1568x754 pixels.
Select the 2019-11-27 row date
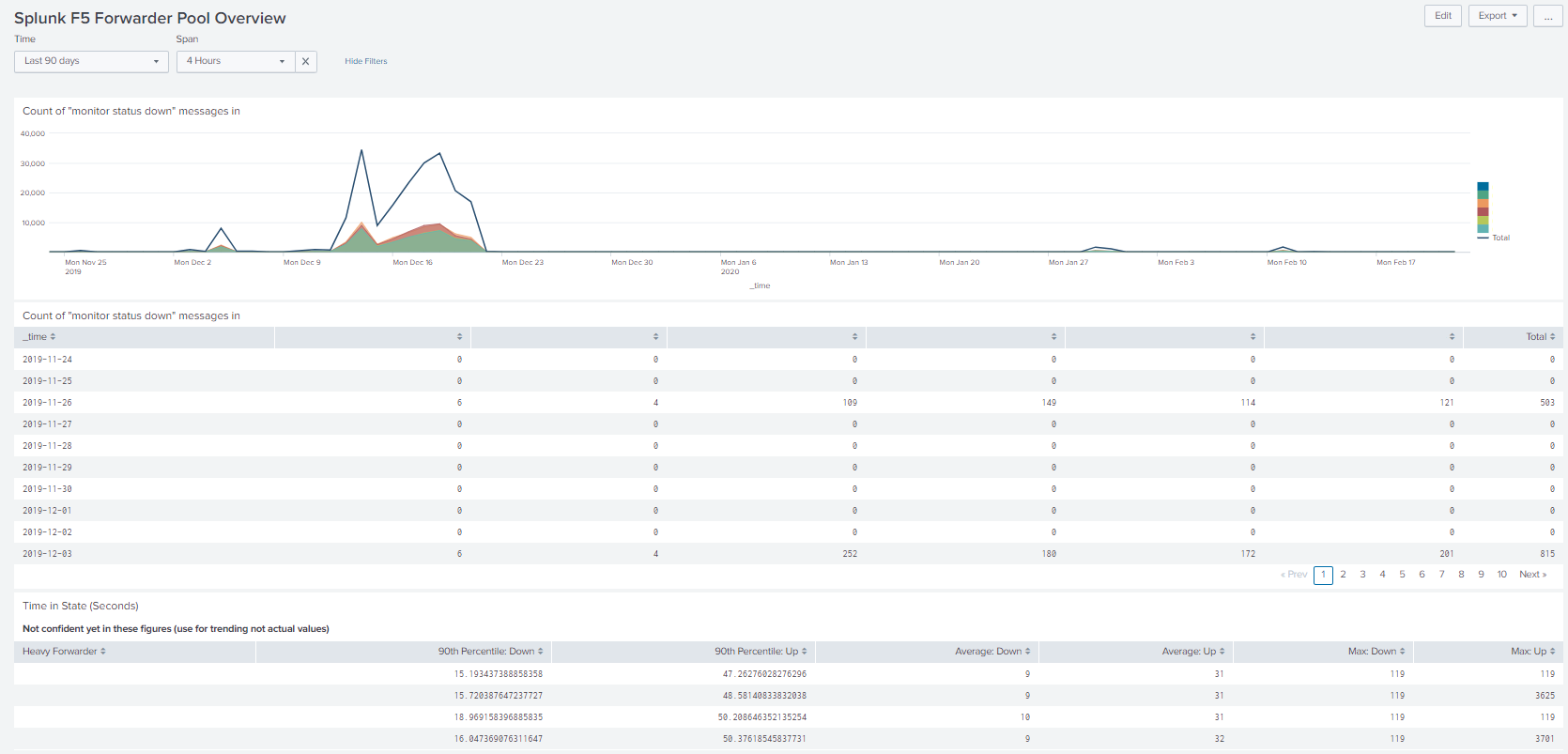[47, 424]
